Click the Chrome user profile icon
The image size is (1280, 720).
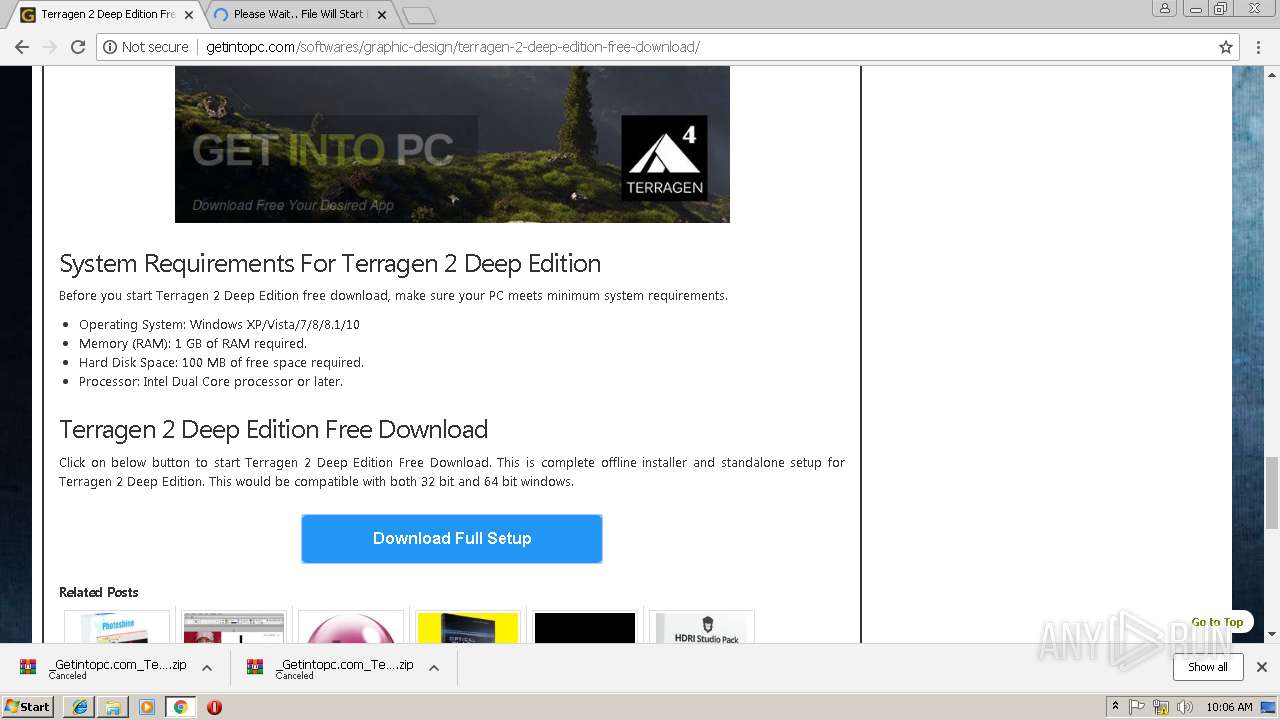coord(1164,8)
